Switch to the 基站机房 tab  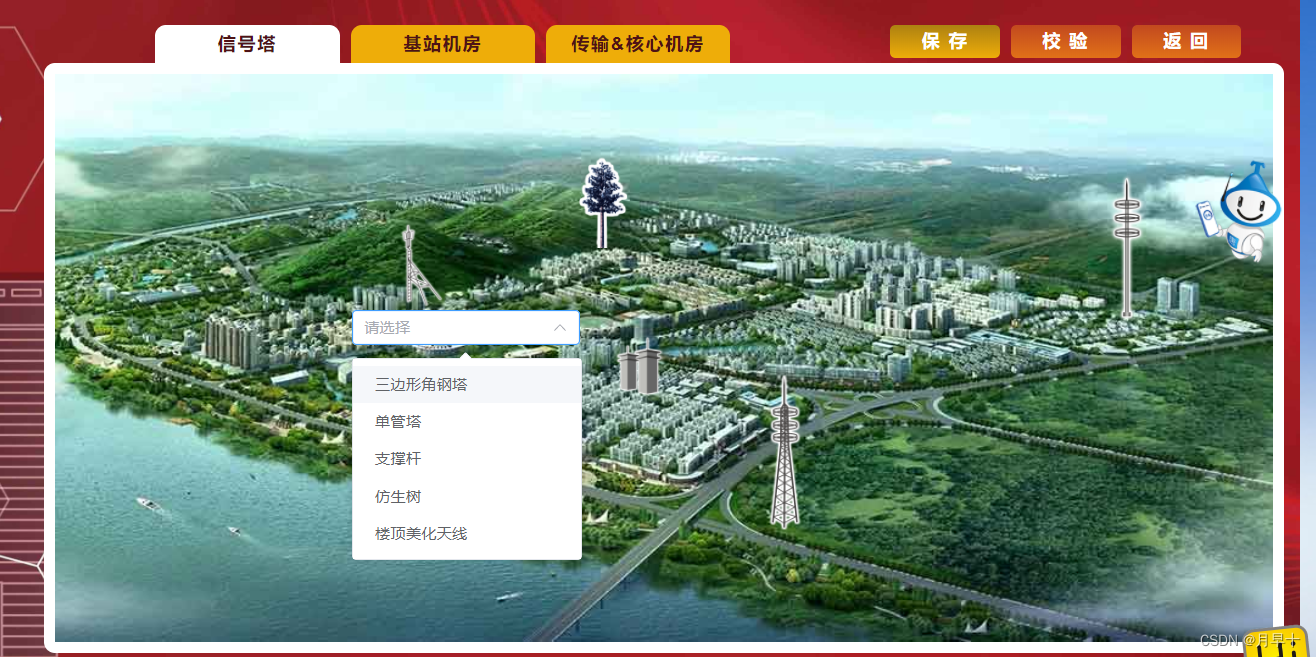pyautogui.click(x=441, y=43)
